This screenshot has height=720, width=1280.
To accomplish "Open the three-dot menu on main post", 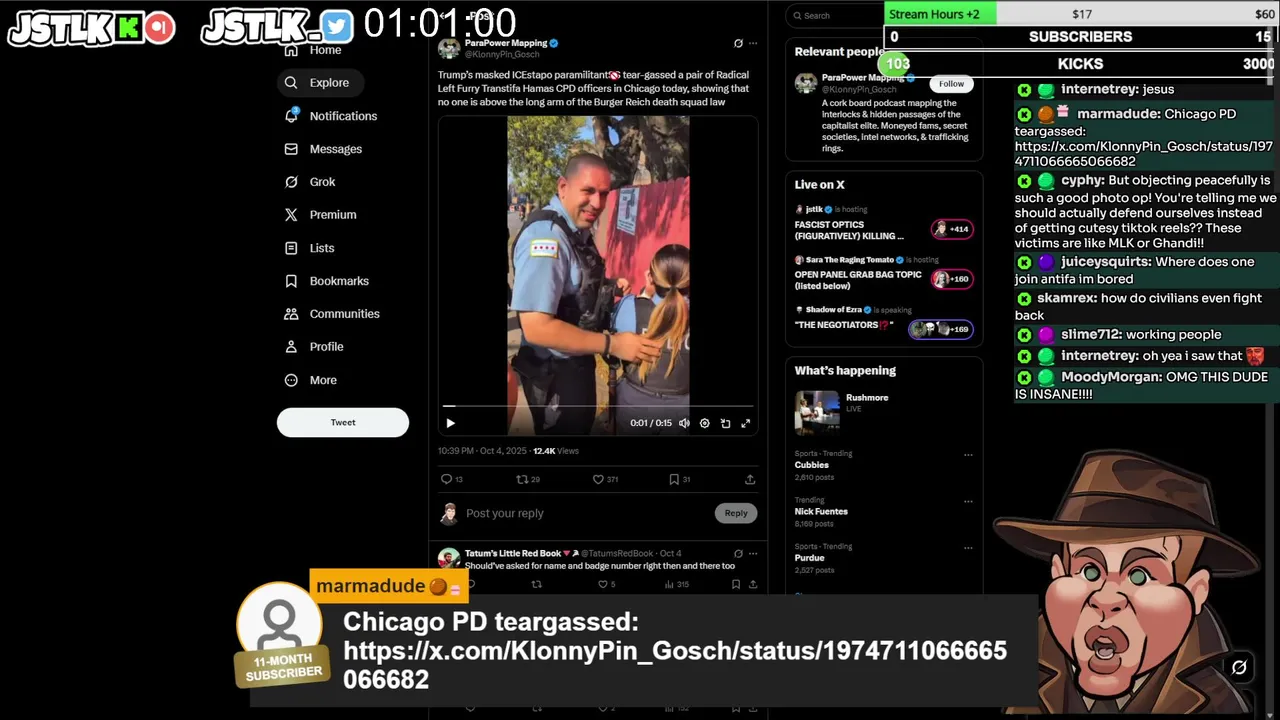I will 753,44.
